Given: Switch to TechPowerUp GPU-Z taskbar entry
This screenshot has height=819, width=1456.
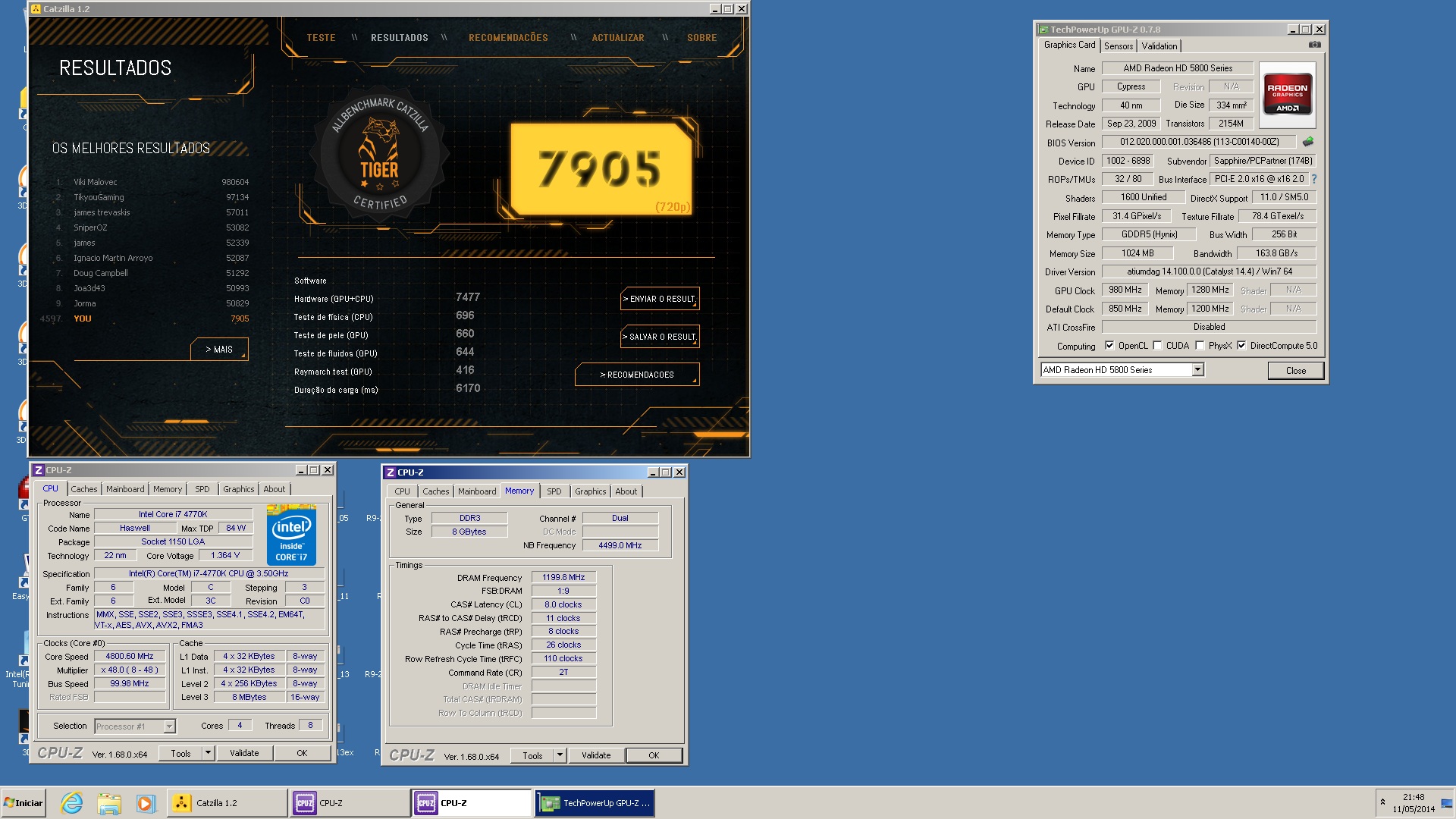Looking at the screenshot, I should tap(595, 803).
